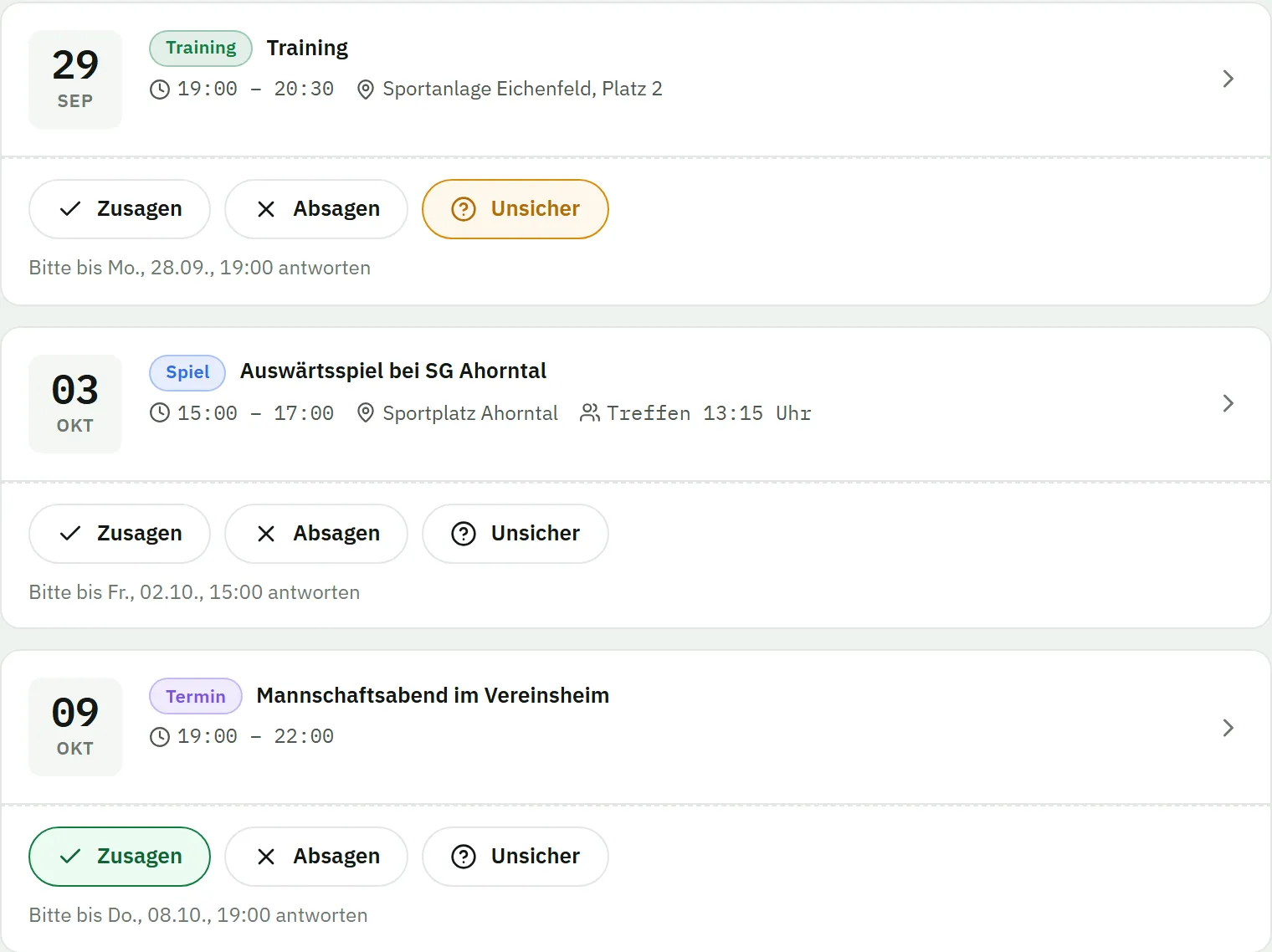The width and height of the screenshot is (1272, 952).
Task: Mark Unsicher for the SG Ahorntal away game
Action: click(x=515, y=534)
